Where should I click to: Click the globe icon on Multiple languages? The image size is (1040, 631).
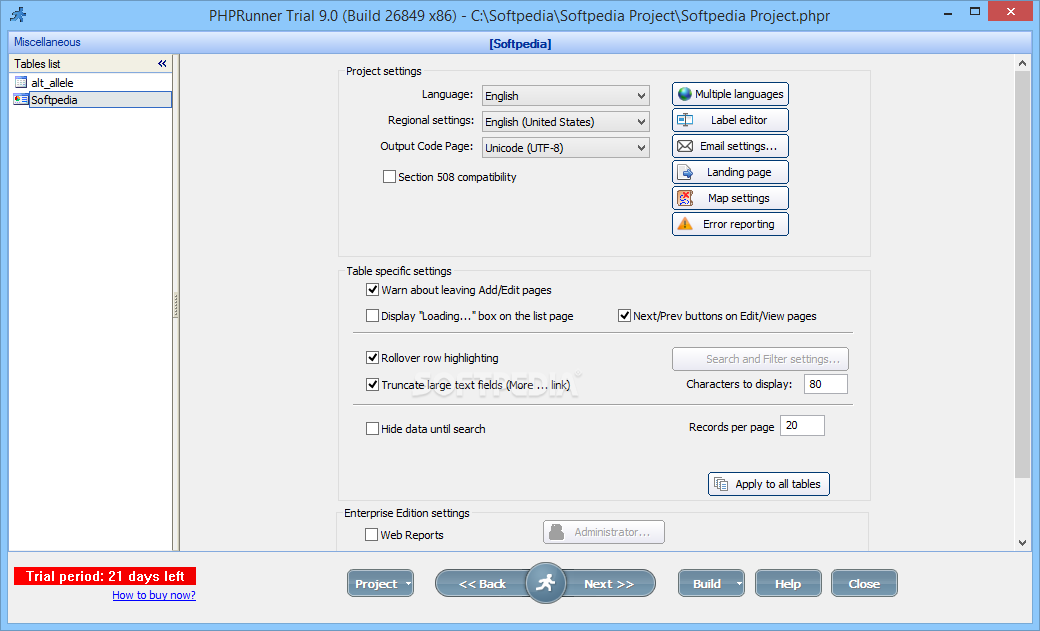tap(685, 94)
